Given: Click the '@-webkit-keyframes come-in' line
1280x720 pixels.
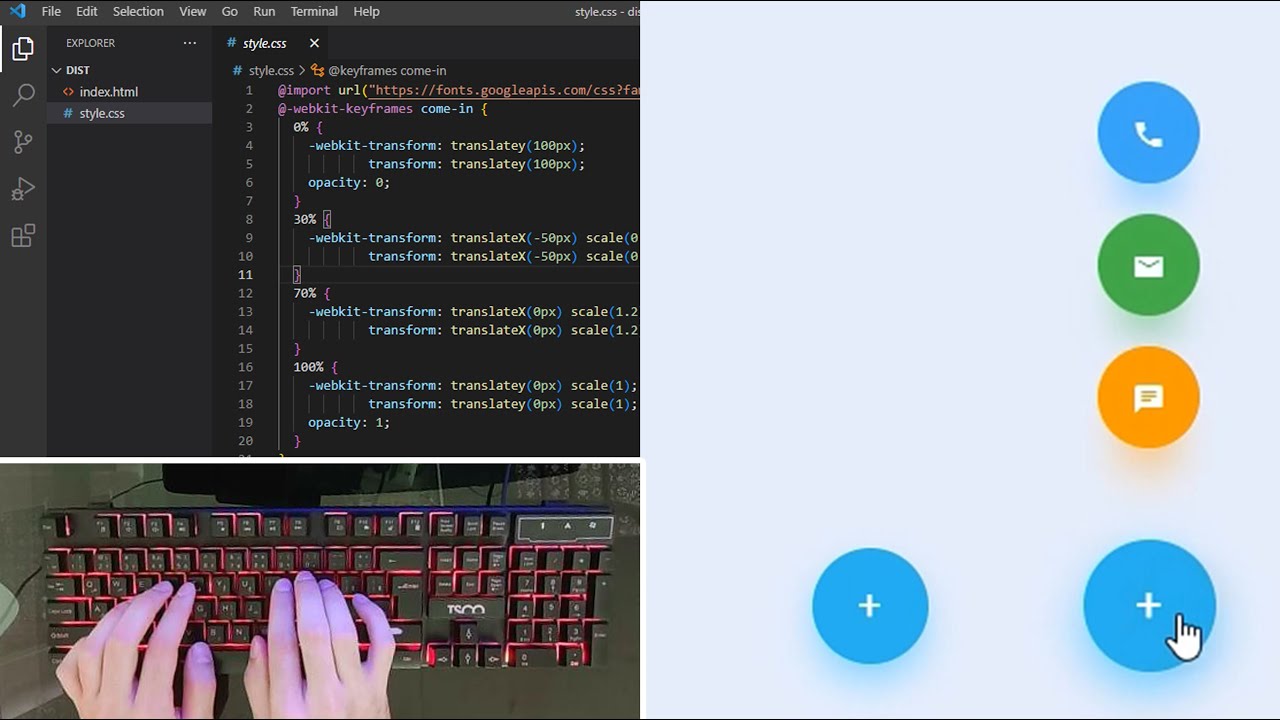Looking at the screenshot, I should pyautogui.click(x=382, y=108).
